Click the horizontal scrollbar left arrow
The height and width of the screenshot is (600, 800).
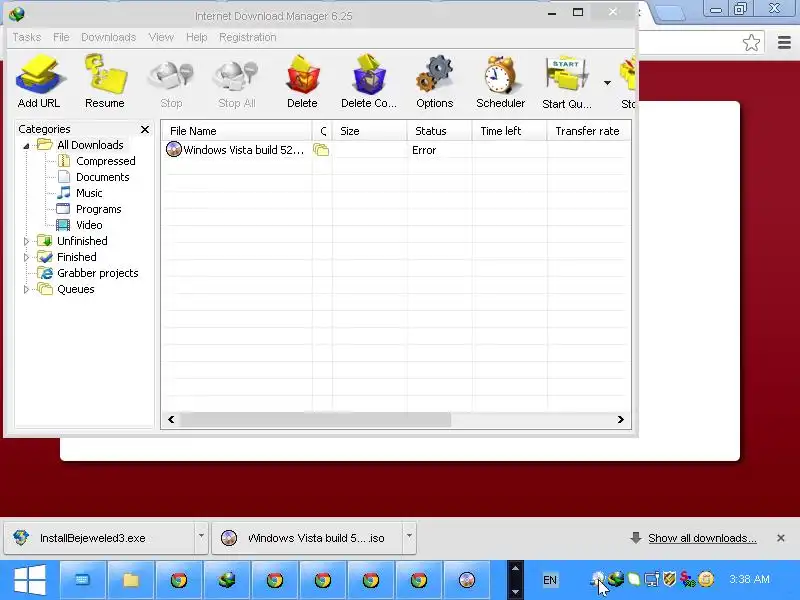point(171,419)
